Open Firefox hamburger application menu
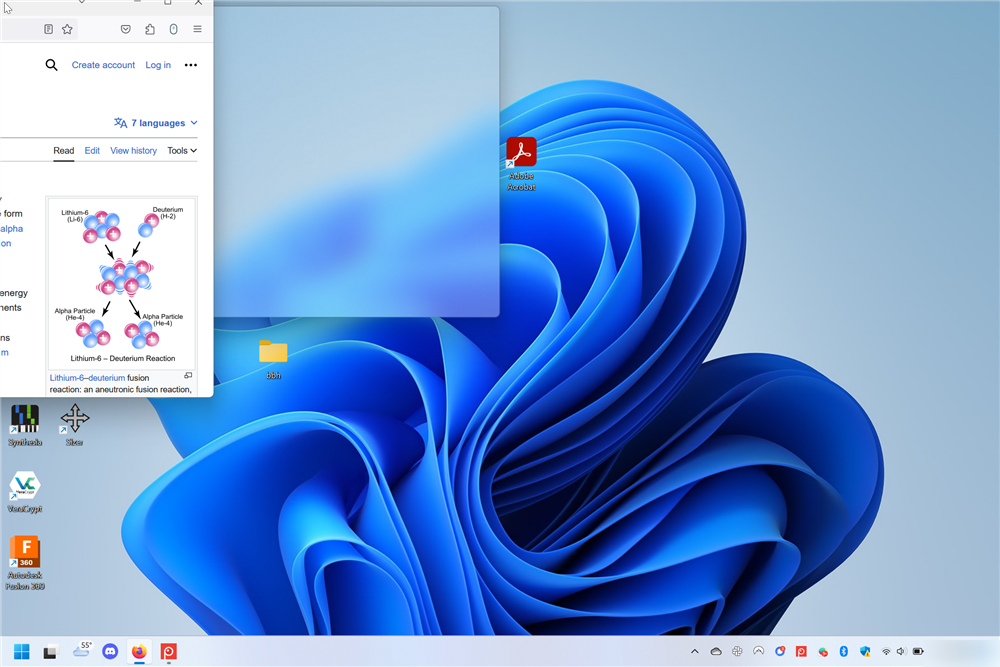This screenshot has height=667, width=1000. pyautogui.click(x=197, y=30)
